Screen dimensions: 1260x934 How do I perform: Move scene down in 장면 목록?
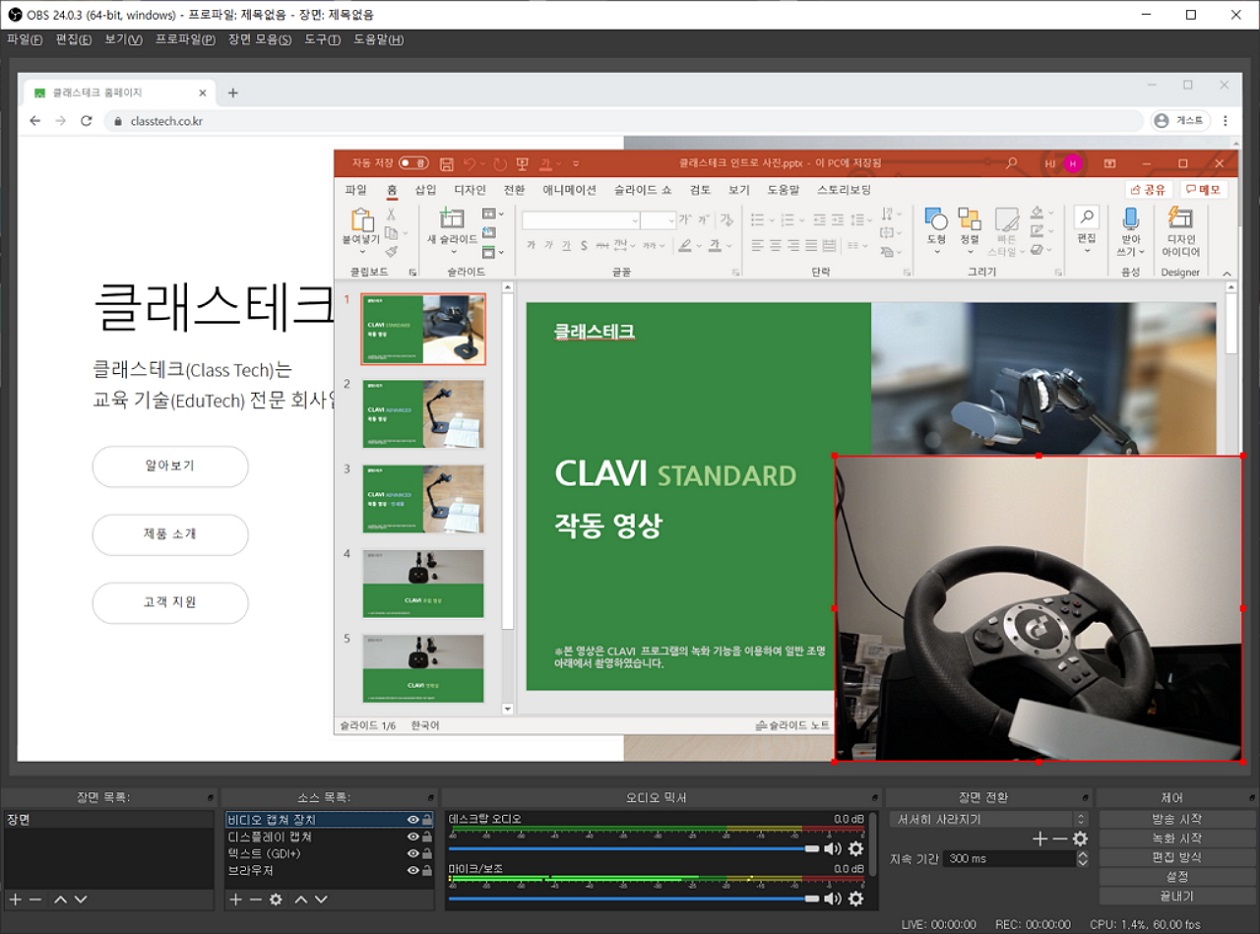[x=80, y=900]
